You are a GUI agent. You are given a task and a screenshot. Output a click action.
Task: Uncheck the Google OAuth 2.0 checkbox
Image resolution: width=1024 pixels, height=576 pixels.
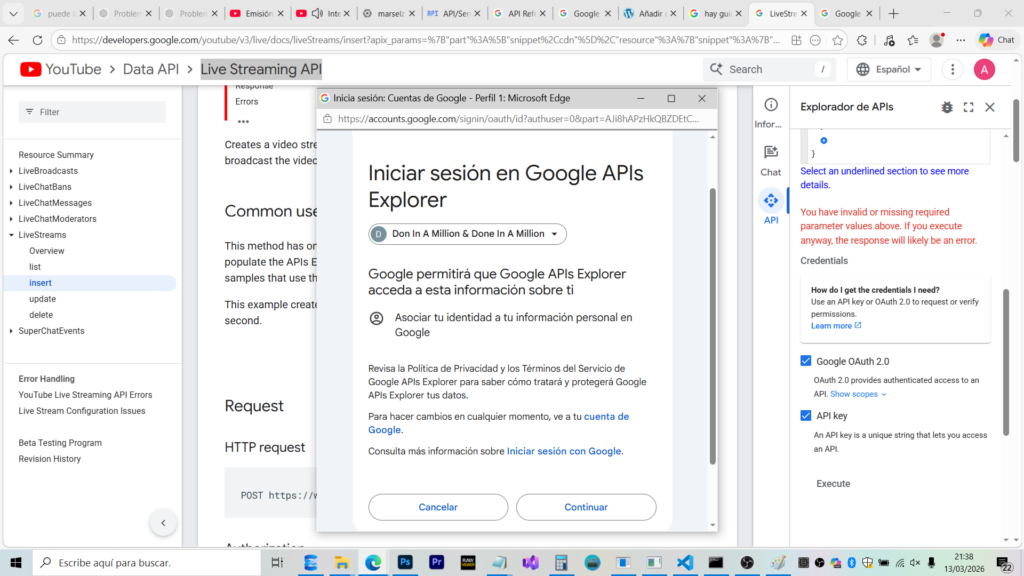click(806, 361)
